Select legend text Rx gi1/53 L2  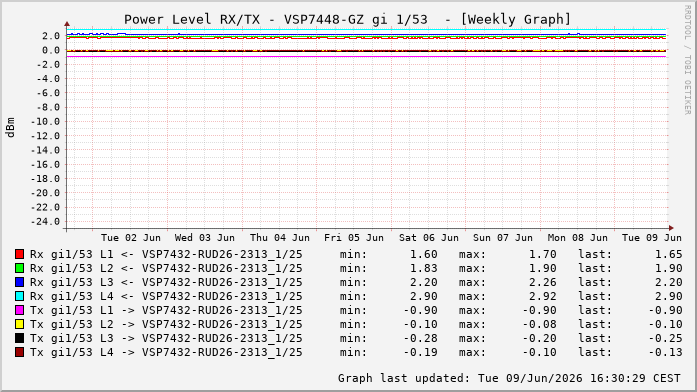pyautogui.click(x=72, y=268)
